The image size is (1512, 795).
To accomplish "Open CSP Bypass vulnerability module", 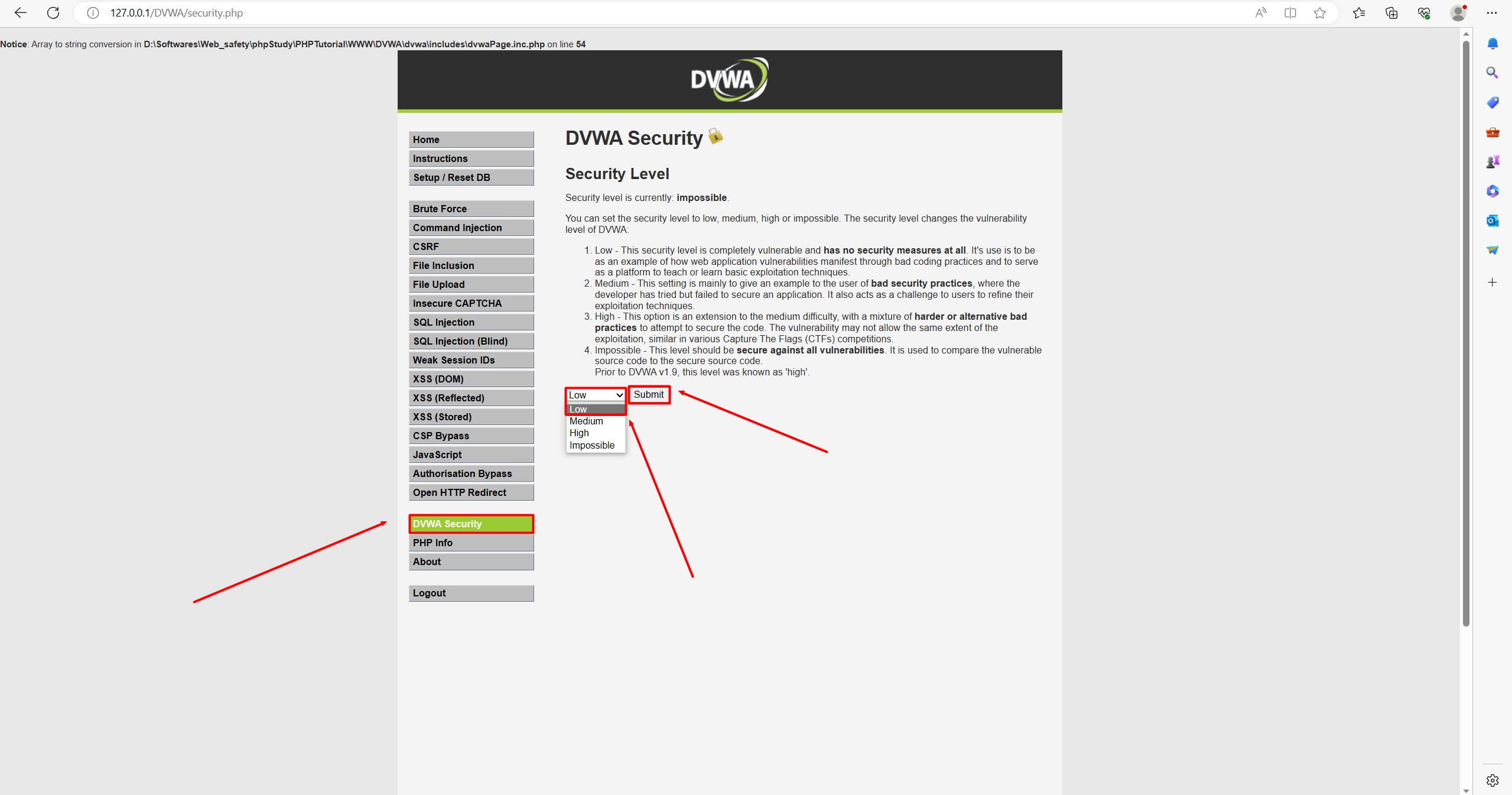I will [x=470, y=435].
